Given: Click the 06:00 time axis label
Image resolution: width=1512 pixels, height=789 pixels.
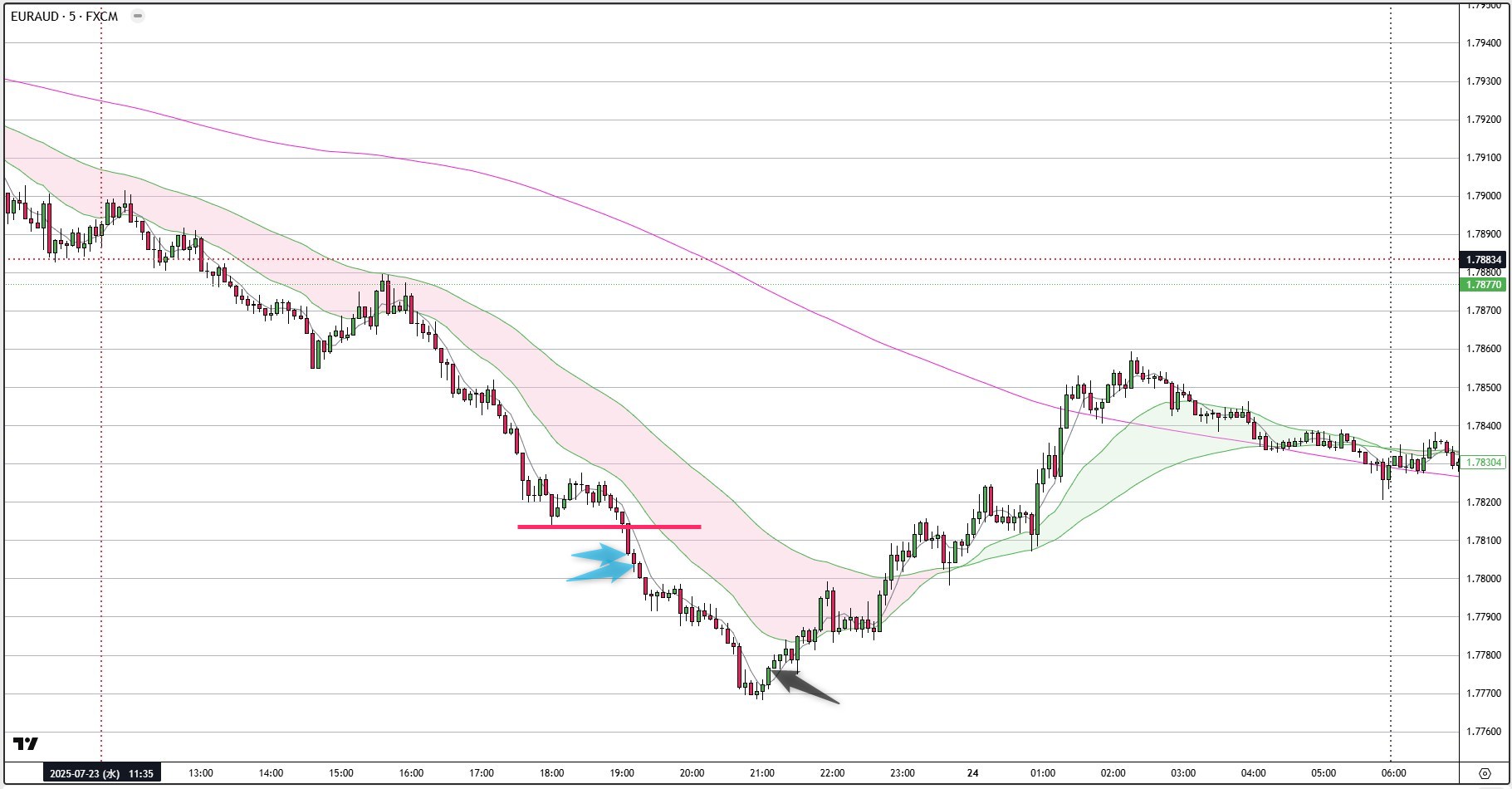Looking at the screenshot, I should tap(1394, 773).
